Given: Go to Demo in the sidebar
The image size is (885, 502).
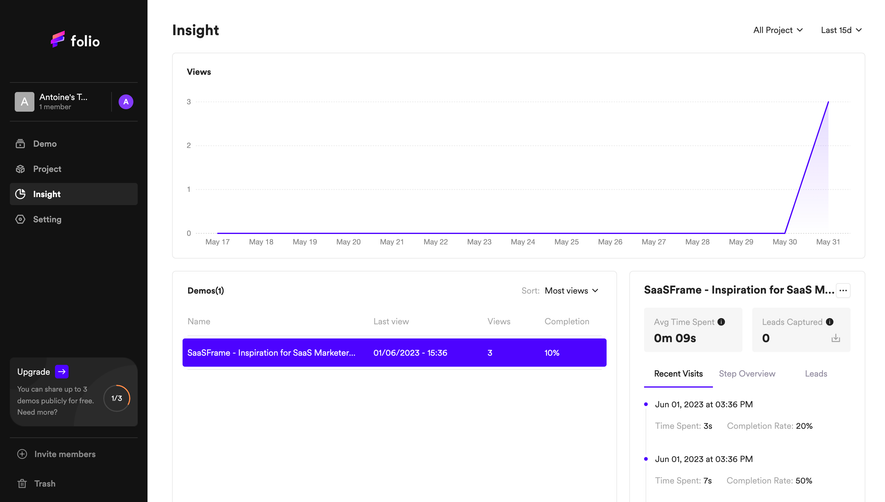Looking at the screenshot, I should pos(73,143).
